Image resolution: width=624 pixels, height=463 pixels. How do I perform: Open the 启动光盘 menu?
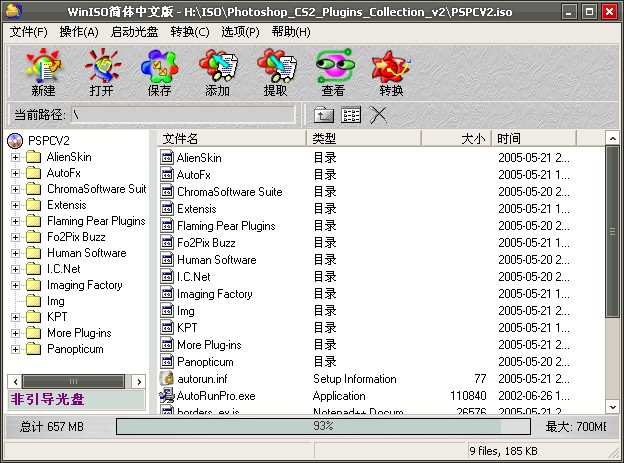click(135, 31)
